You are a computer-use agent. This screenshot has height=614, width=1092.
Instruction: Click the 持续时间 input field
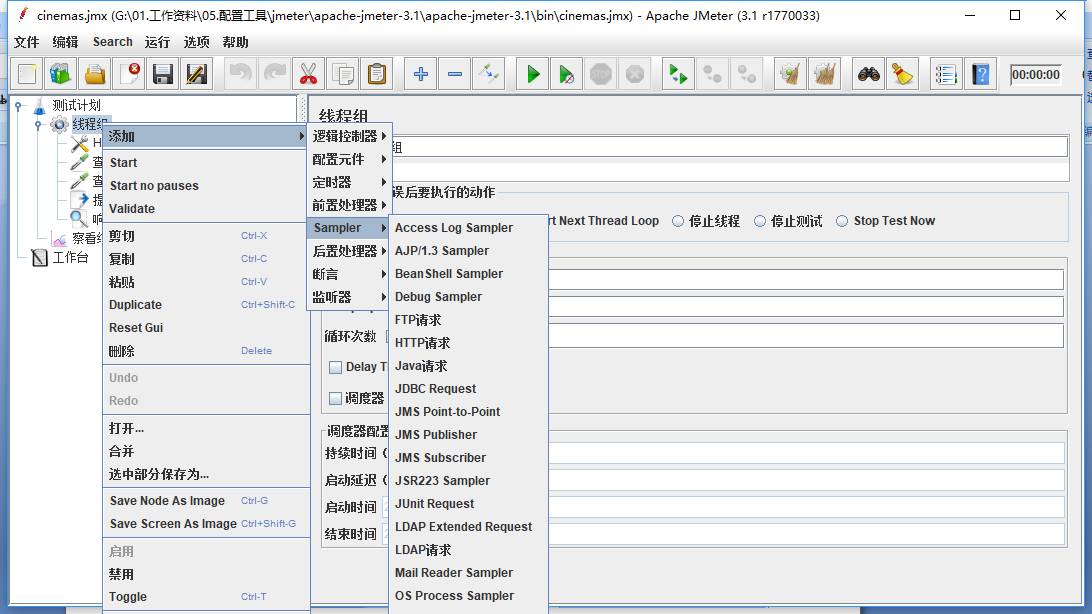click(806, 453)
